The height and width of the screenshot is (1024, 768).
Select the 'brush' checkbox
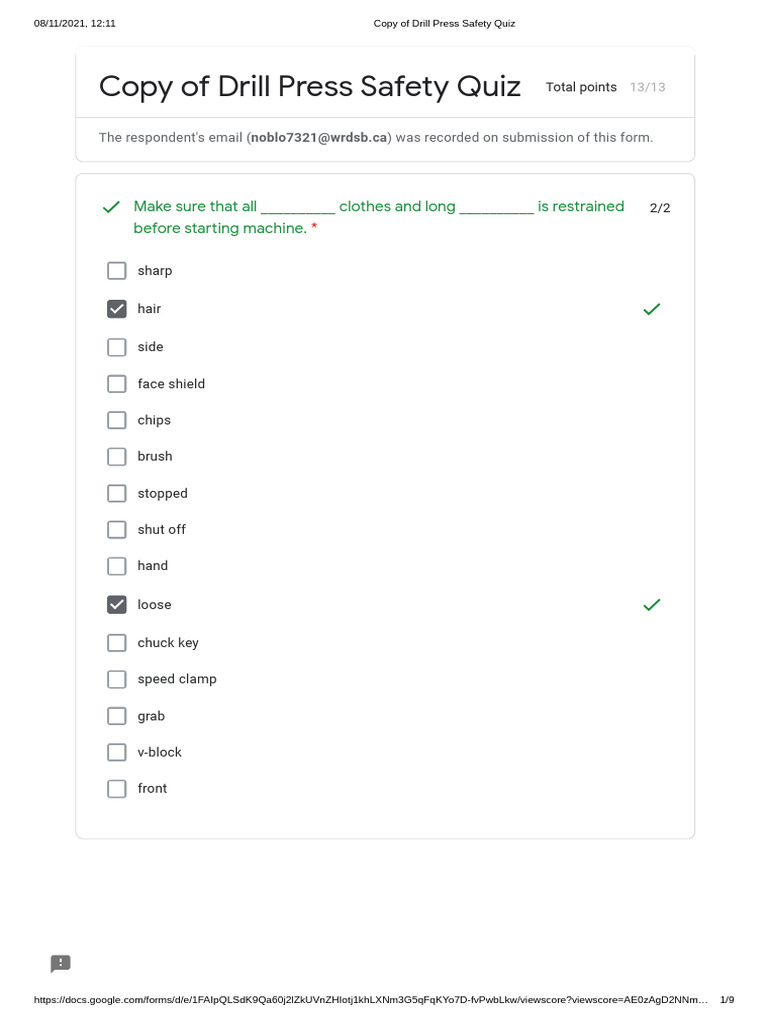point(117,457)
